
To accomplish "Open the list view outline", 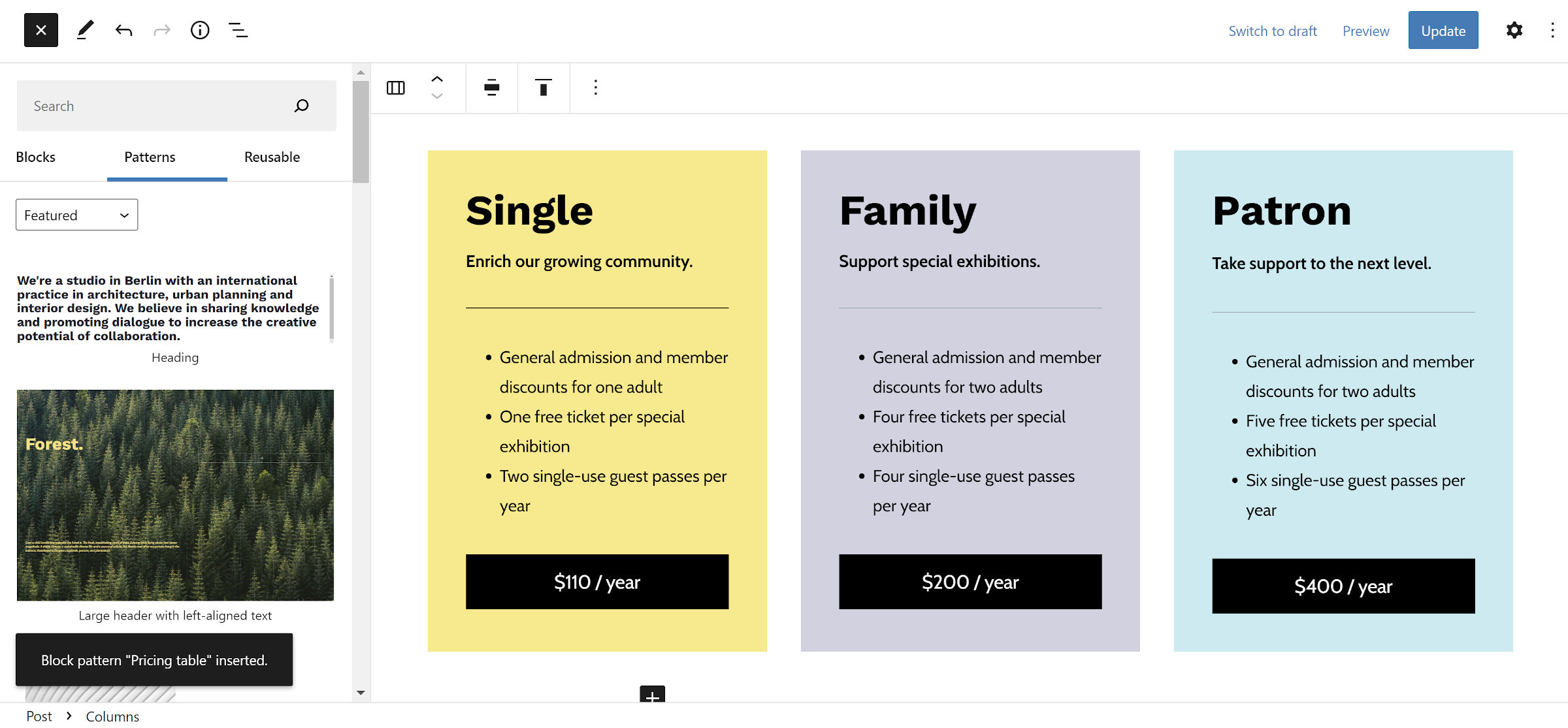I will 238,30.
